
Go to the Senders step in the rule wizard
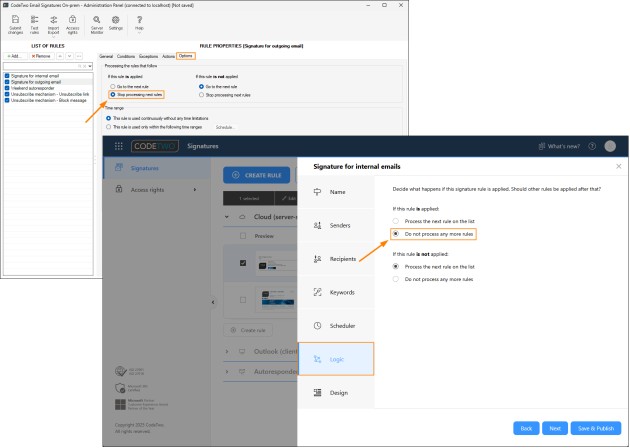(336, 225)
